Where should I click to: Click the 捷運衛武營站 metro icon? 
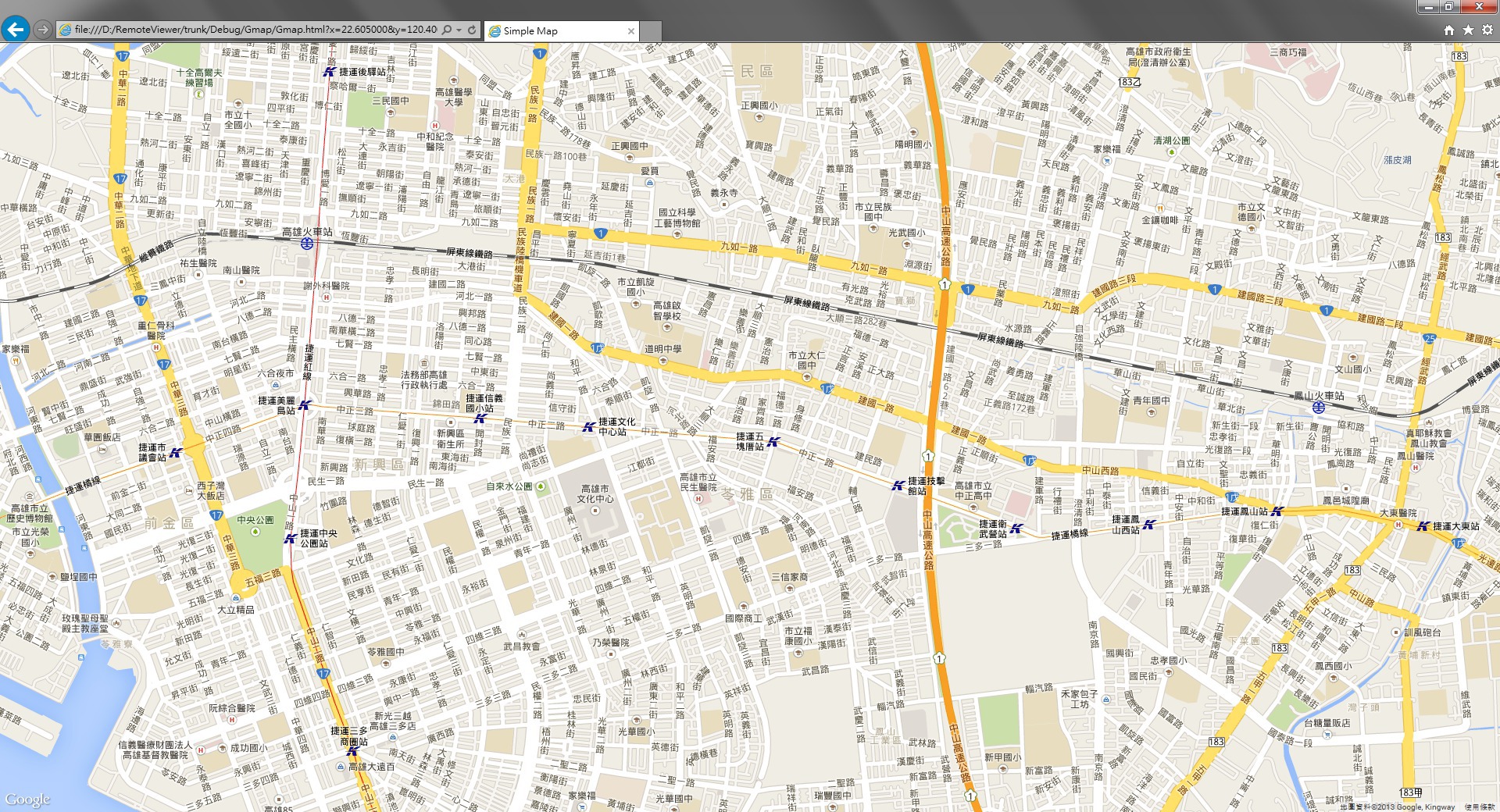click(x=1016, y=529)
